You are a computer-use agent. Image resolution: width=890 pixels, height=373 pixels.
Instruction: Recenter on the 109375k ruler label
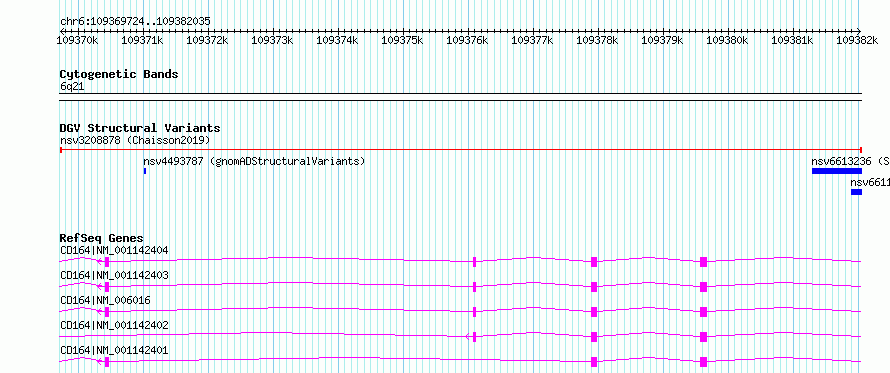click(x=402, y=40)
